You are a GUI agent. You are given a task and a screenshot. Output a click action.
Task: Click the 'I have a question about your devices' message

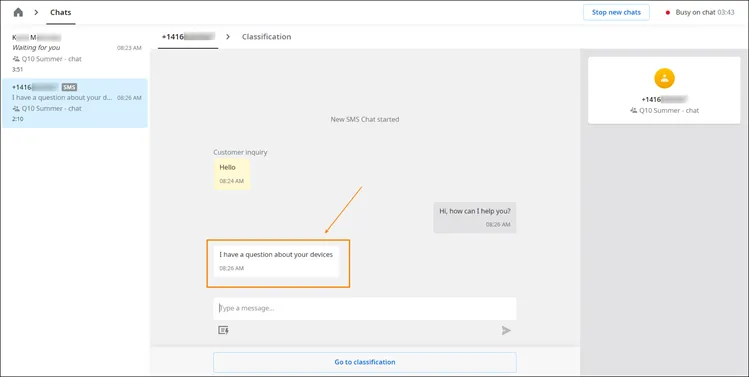click(276, 261)
